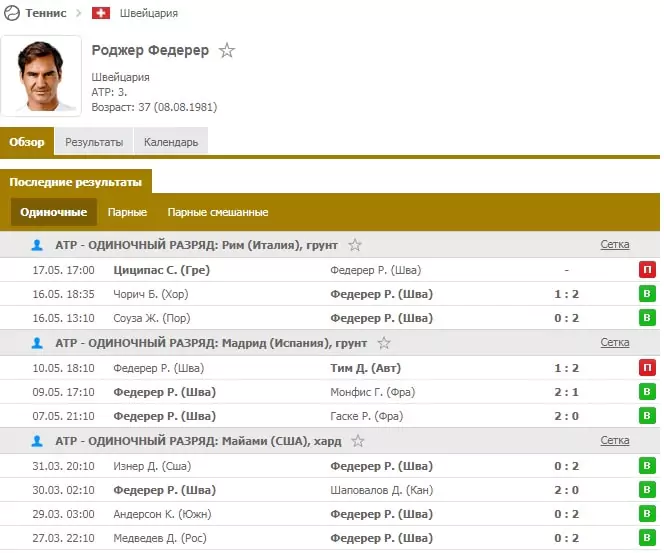Add Роджер Федерер to favorites via star
The image size is (664, 553).
(x=227, y=50)
